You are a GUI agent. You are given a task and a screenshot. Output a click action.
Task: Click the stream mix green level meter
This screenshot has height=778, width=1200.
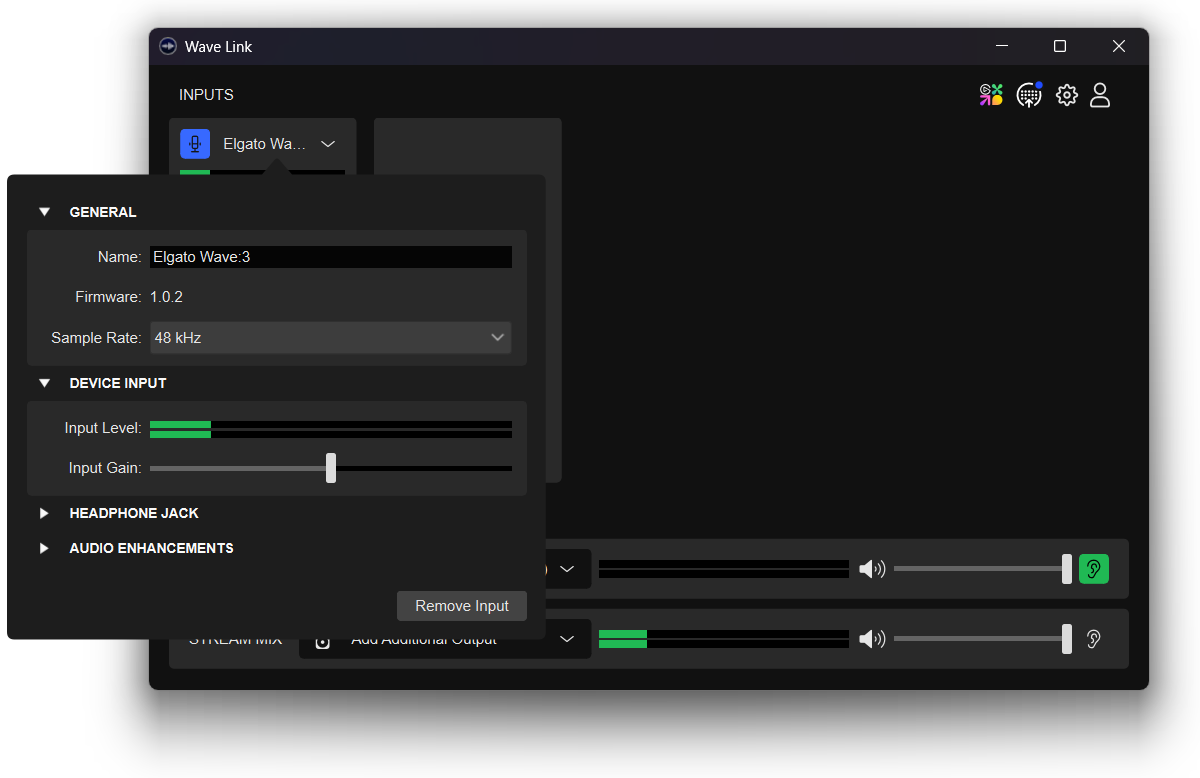click(x=724, y=639)
